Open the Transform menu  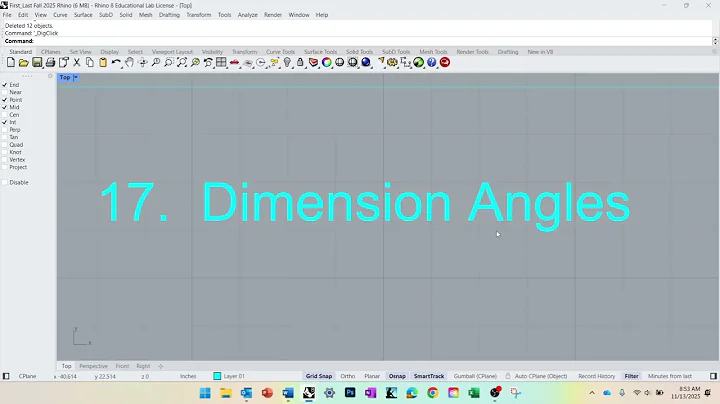pyautogui.click(x=198, y=15)
